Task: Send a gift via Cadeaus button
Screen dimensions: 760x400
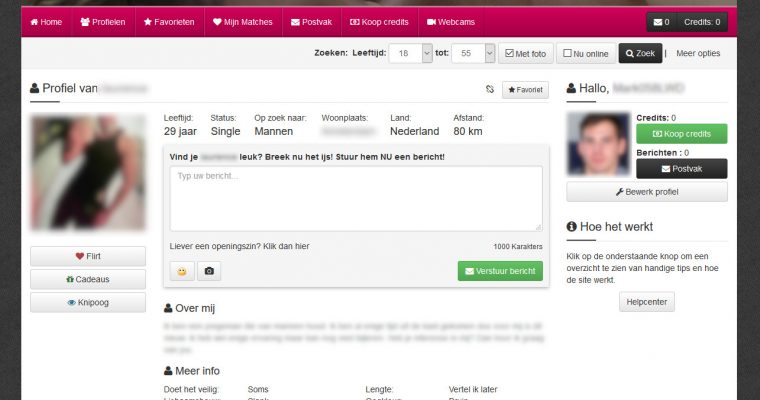Action: pyautogui.click(x=89, y=279)
